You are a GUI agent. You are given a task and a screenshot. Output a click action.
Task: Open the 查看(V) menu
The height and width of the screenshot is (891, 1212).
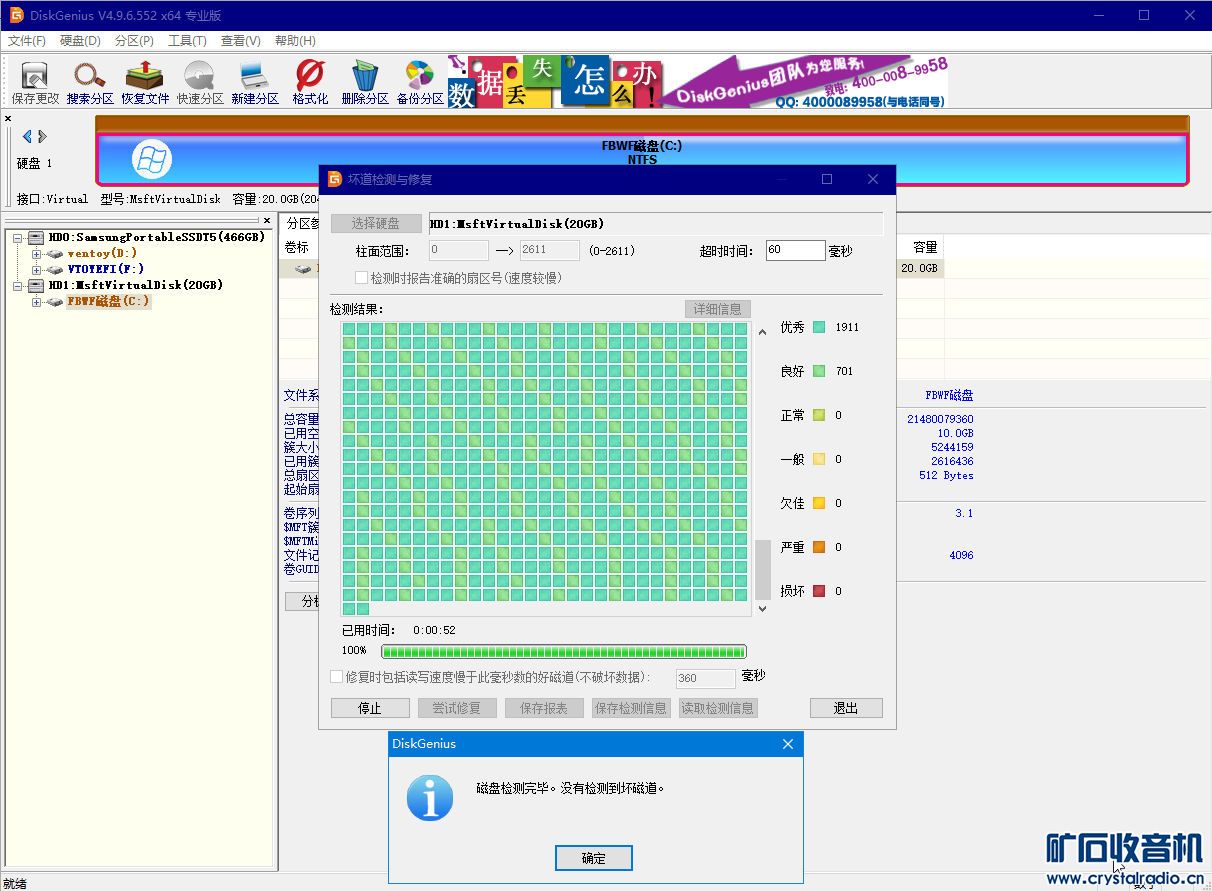click(240, 41)
